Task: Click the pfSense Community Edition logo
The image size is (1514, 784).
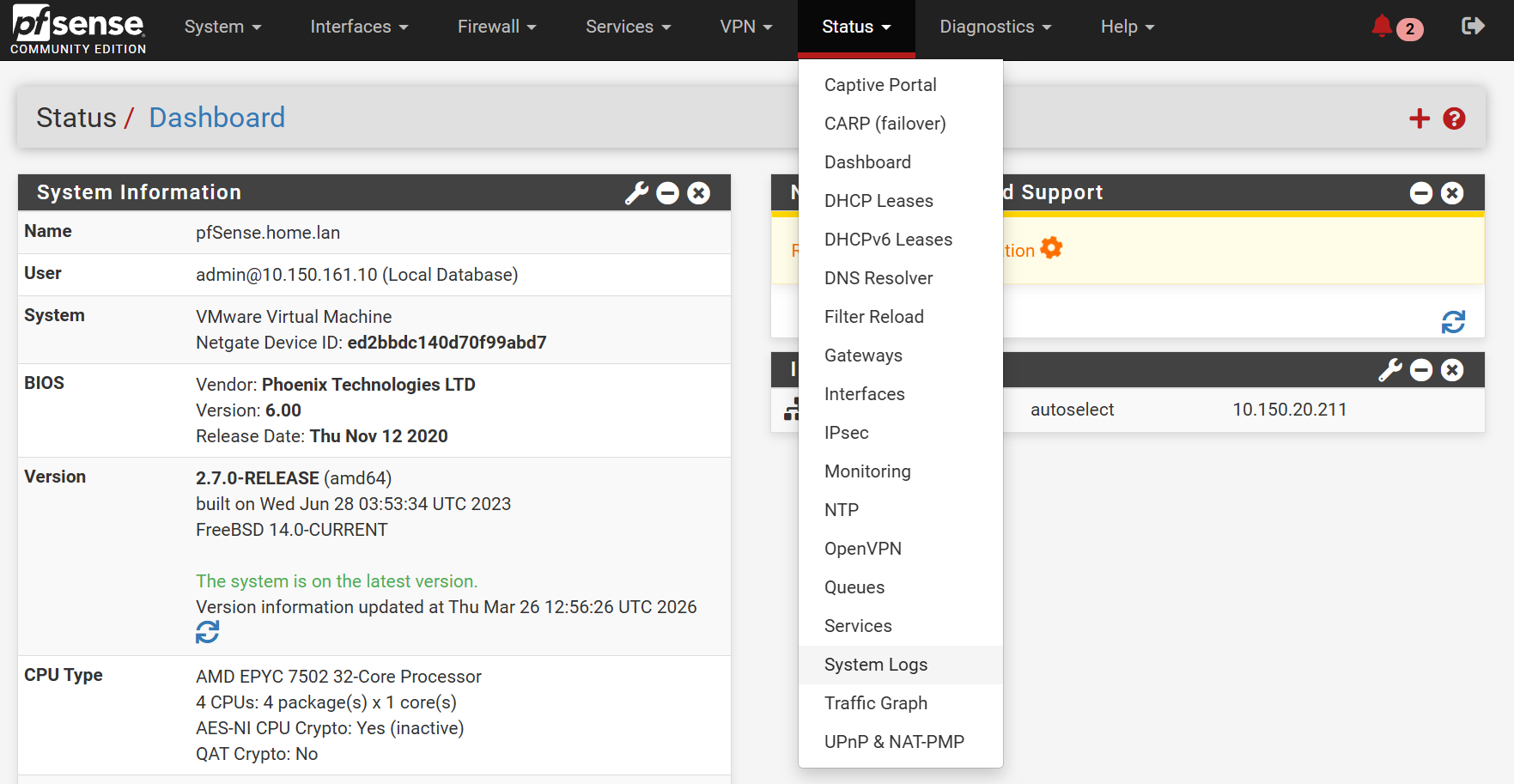Action: 77,27
